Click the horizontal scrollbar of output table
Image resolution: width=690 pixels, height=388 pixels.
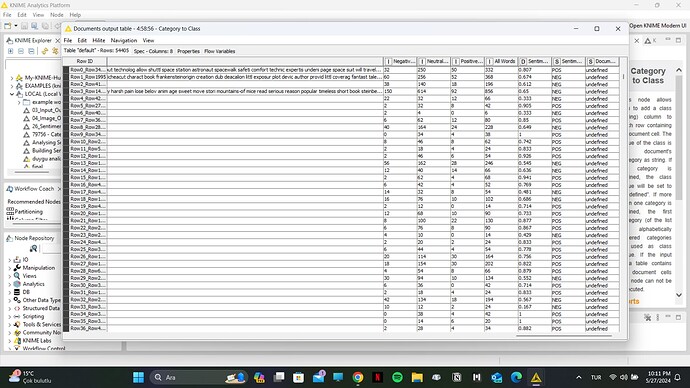coord(564,336)
